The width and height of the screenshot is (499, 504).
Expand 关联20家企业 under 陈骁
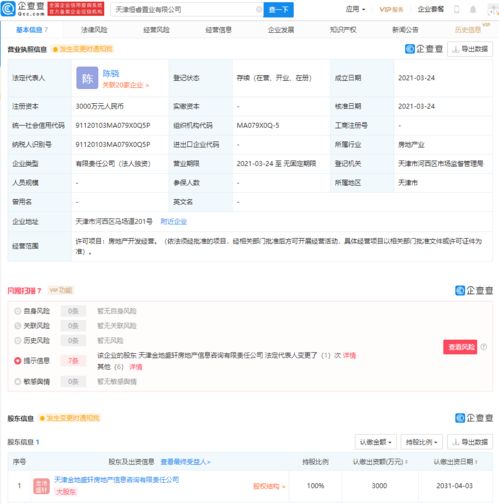point(125,85)
